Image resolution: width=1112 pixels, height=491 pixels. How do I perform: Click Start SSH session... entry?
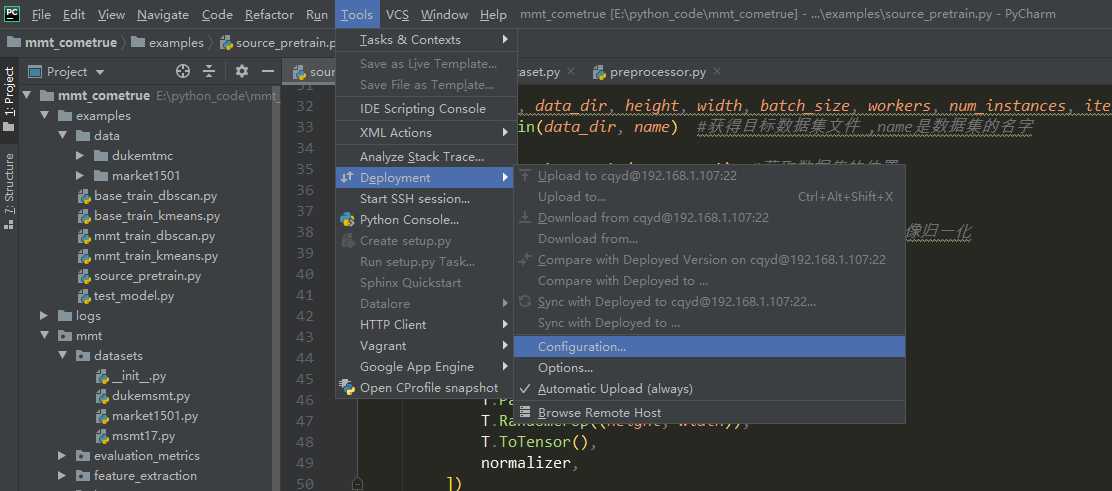414,199
